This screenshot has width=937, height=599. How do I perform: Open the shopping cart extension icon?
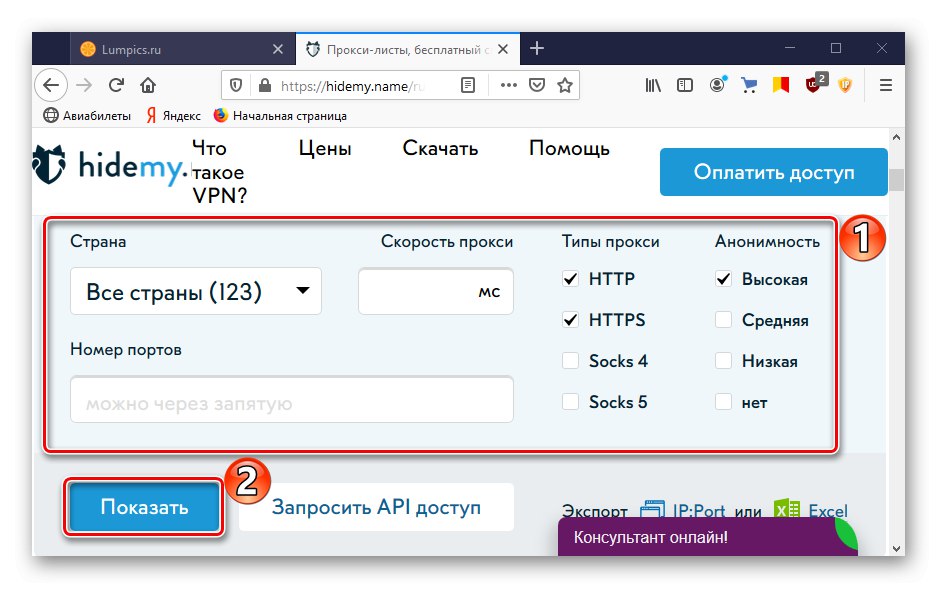(x=750, y=85)
